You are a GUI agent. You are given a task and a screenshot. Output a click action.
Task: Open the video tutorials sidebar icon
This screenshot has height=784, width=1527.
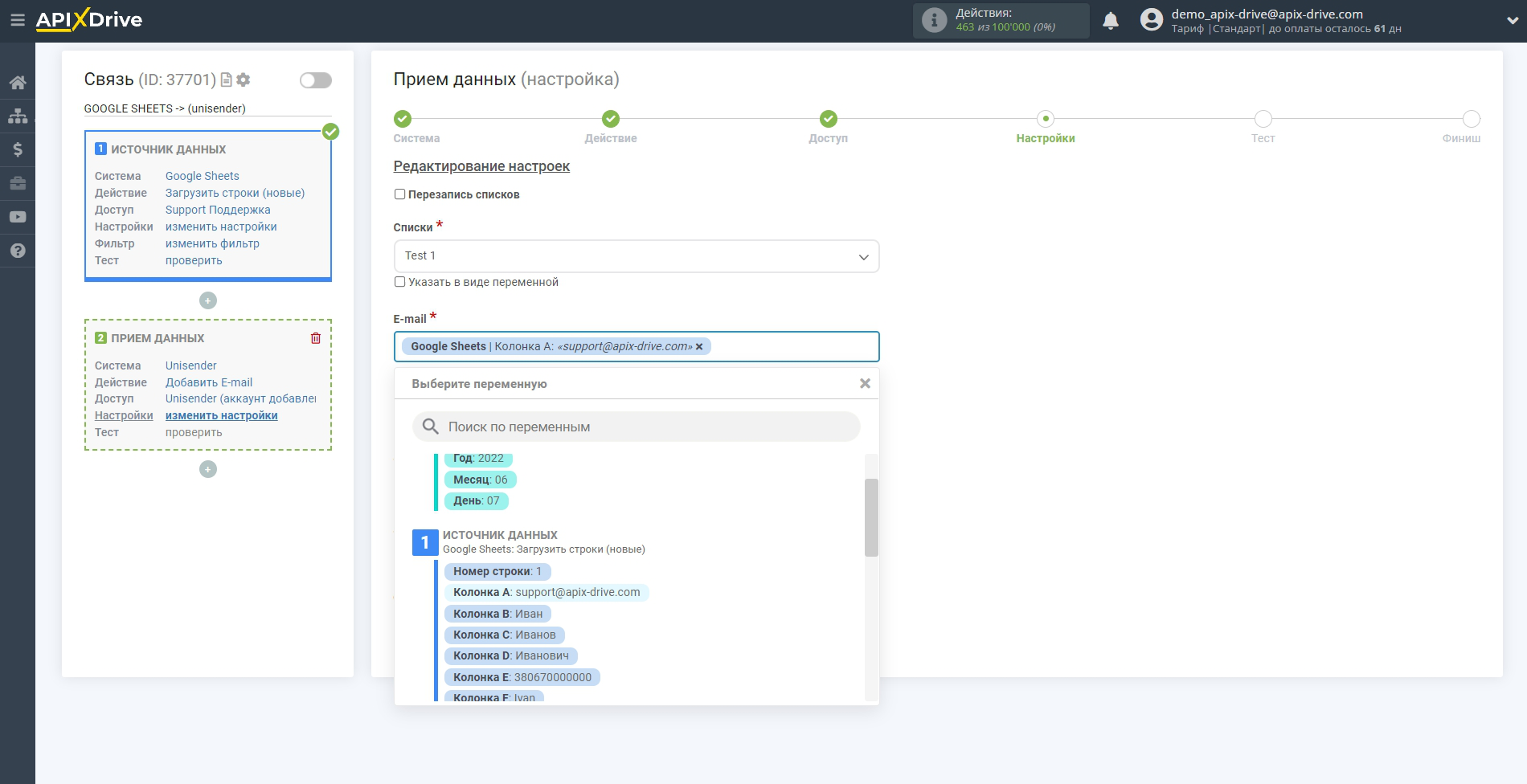tap(18, 217)
